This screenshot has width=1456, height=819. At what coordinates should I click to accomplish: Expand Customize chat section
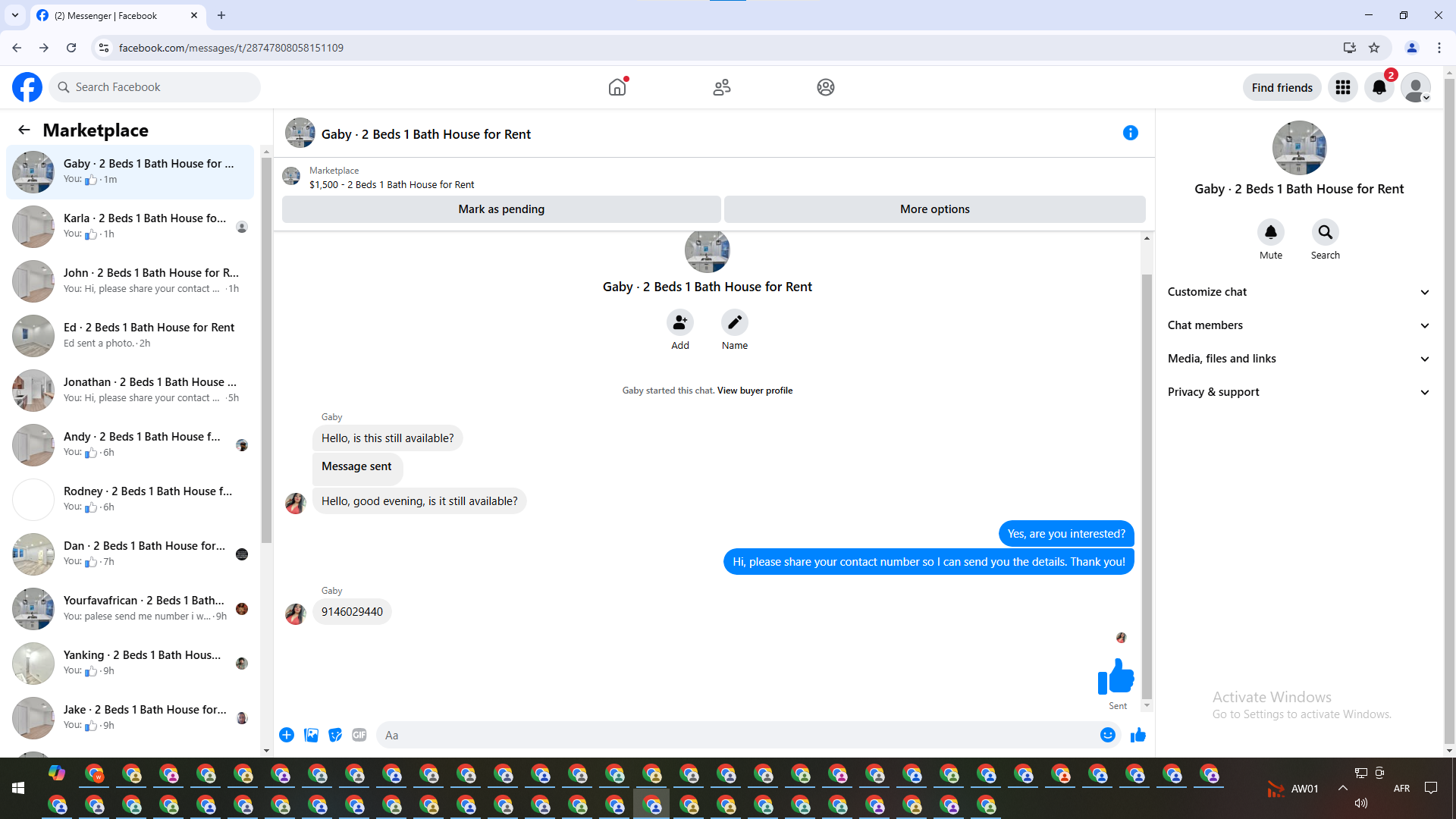1299,292
